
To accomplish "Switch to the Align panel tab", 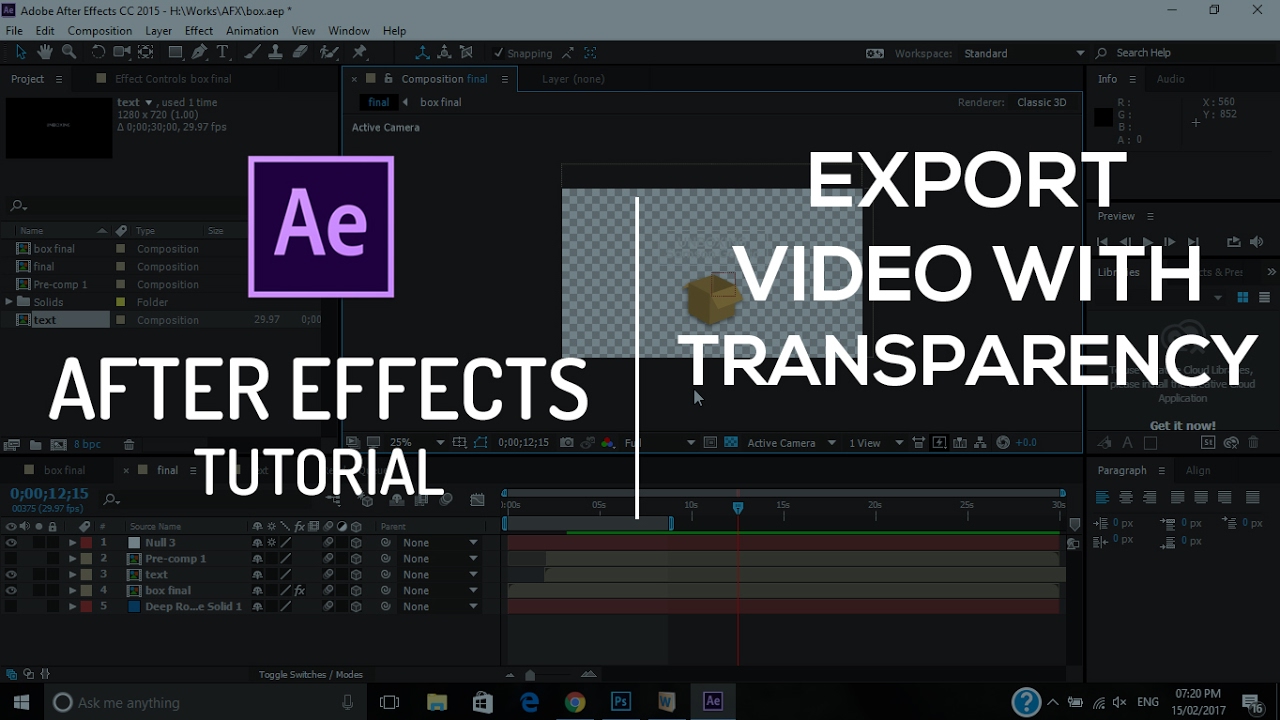I will pyautogui.click(x=1197, y=470).
